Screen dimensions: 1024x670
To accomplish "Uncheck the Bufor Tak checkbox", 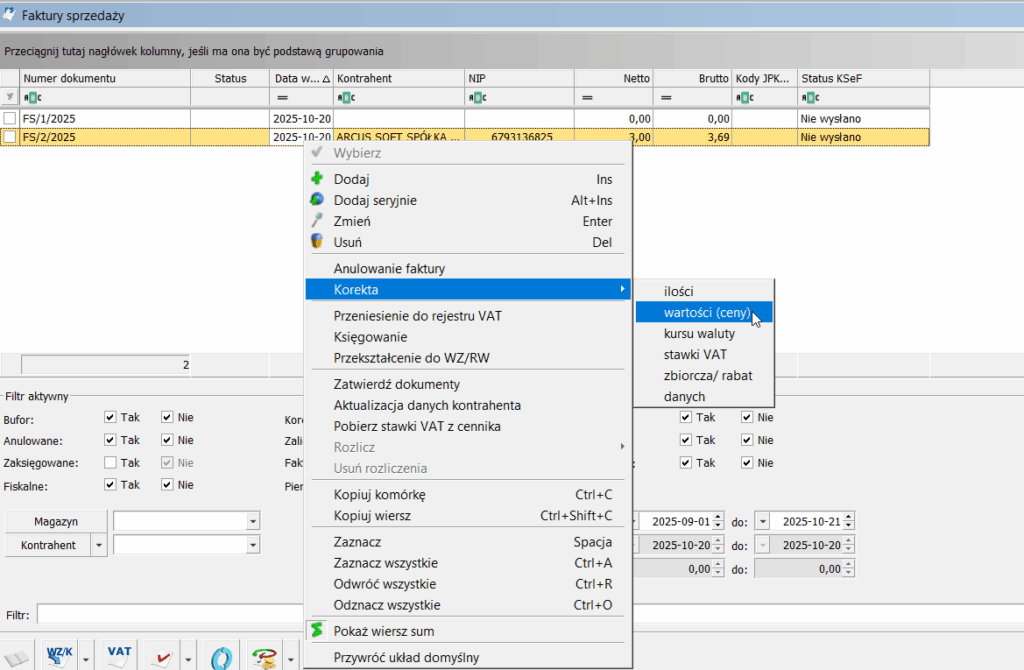I will pyautogui.click(x=110, y=418).
